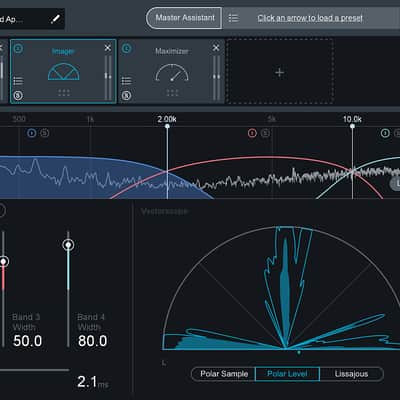Click the Vectorscope panel label
Screen dimensions: 400x400
click(x=165, y=211)
